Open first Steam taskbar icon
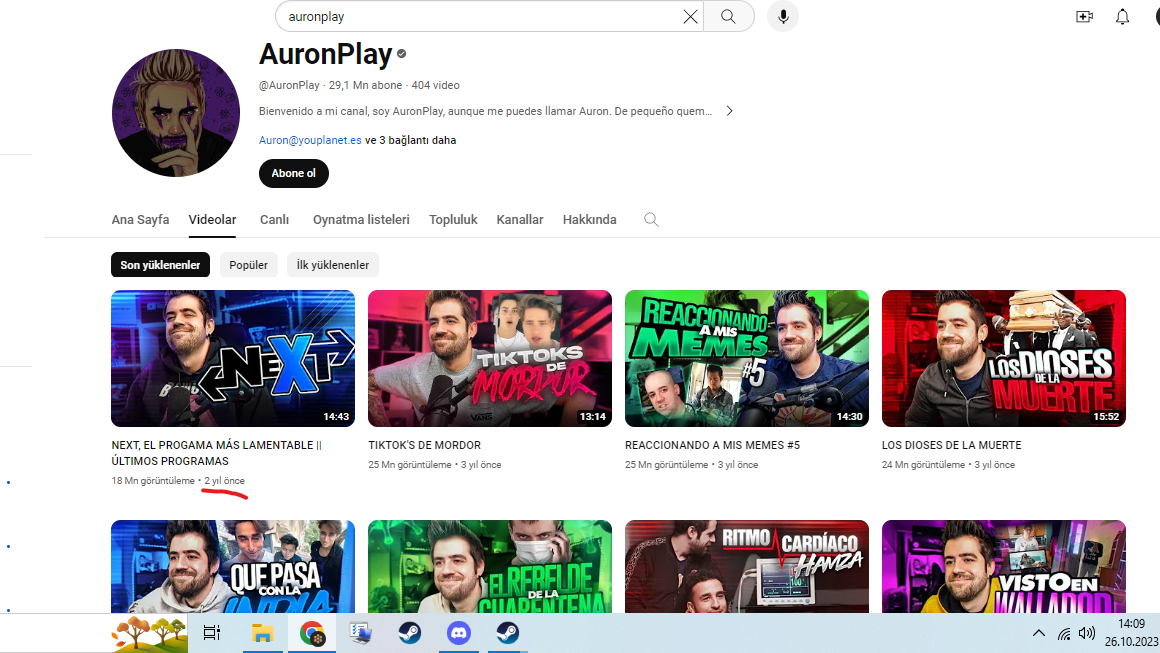The height and width of the screenshot is (653, 1160). 409,633
